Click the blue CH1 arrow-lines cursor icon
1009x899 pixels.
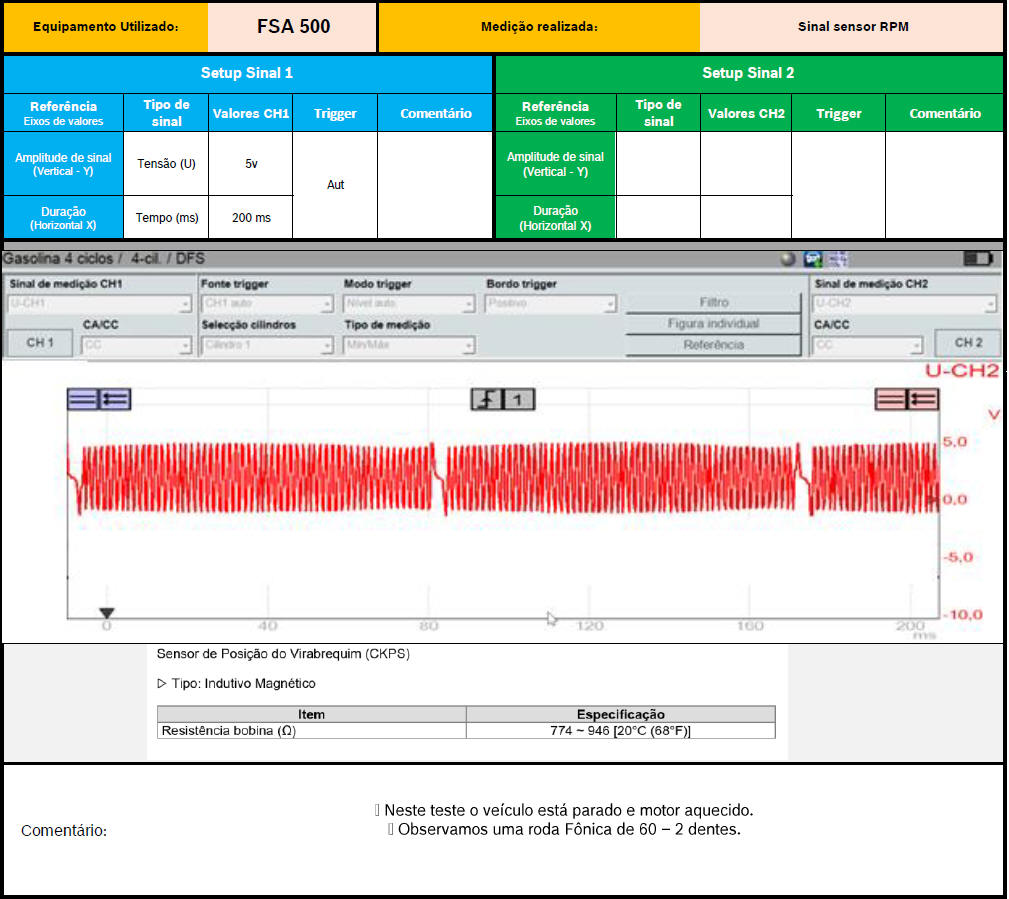click(114, 399)
